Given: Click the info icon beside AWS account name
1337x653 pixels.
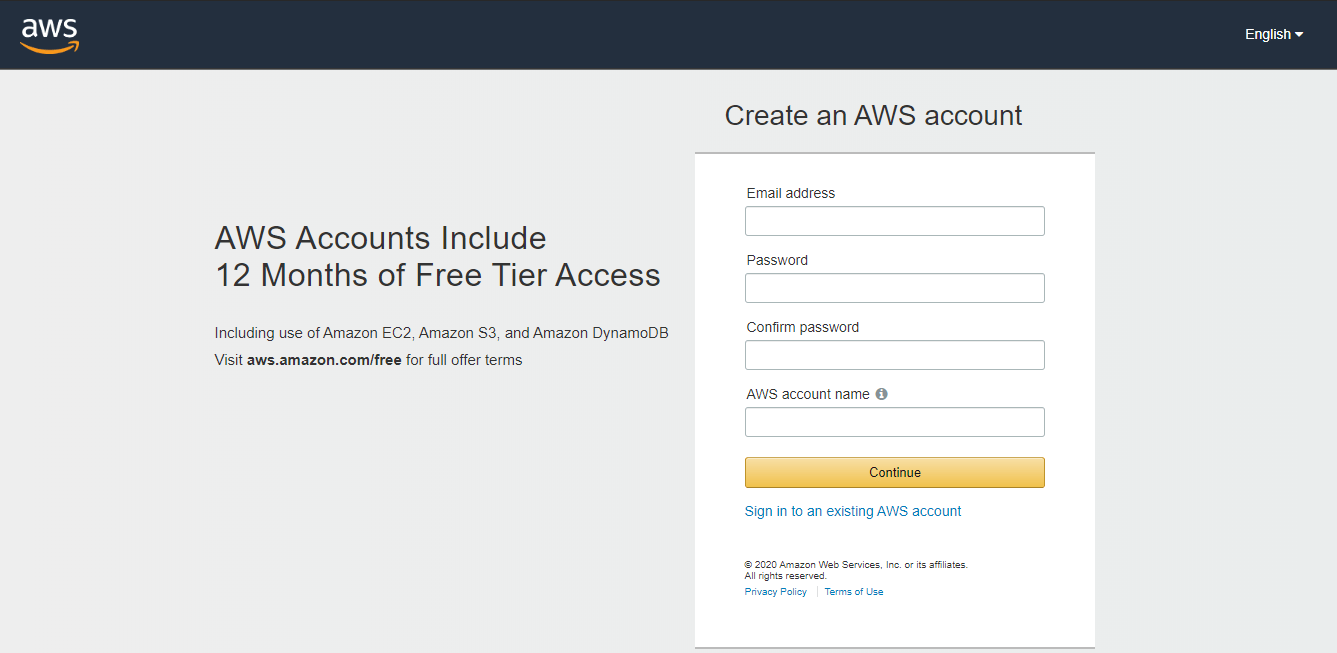Looking at the screenshot, I should pos(881,394).
